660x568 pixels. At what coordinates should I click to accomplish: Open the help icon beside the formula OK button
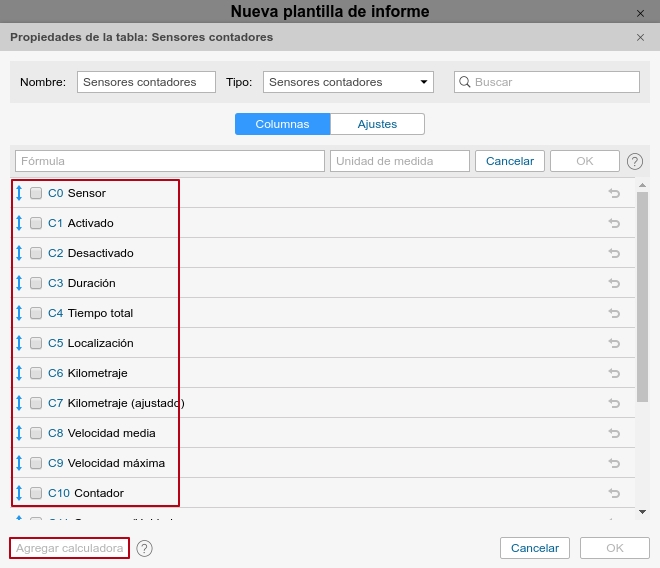[634, 161]
